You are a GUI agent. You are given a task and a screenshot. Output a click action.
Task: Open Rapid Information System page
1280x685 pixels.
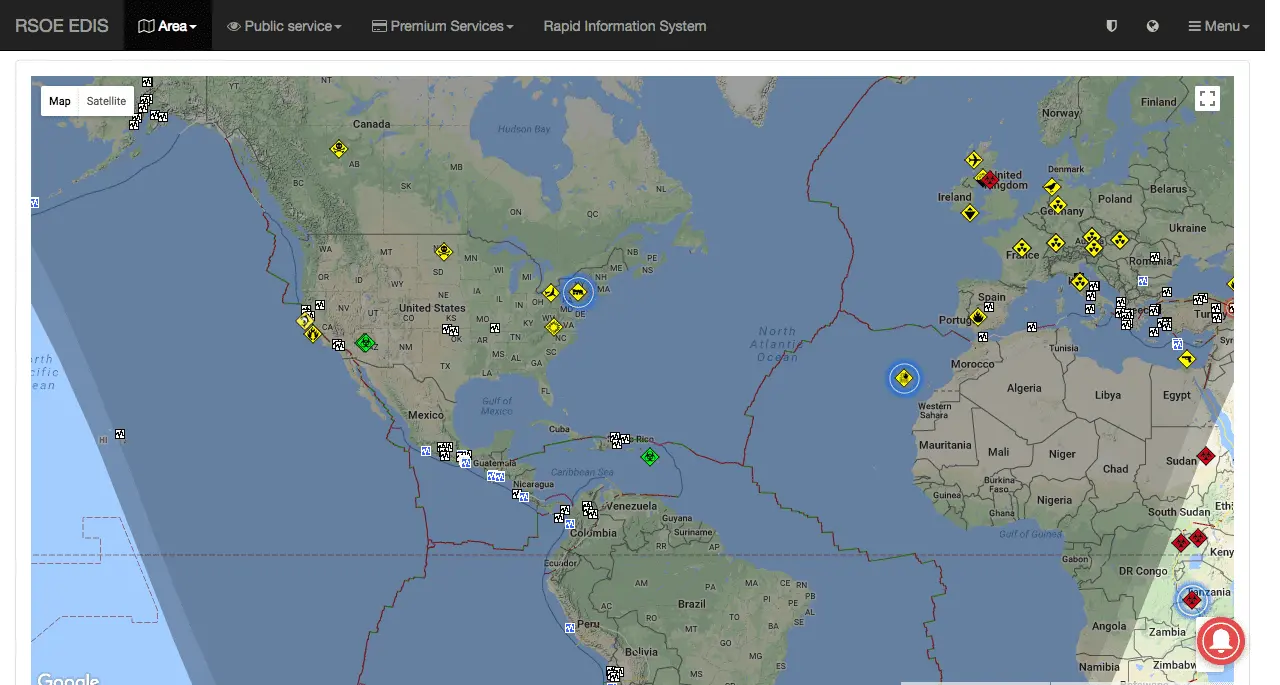624,26
